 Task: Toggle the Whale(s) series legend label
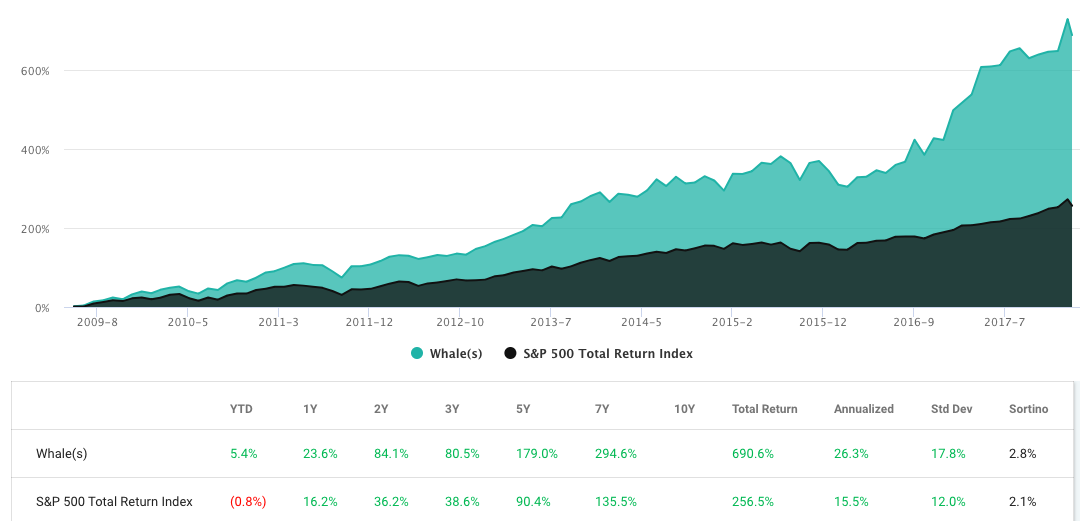[x=455, y=353]
